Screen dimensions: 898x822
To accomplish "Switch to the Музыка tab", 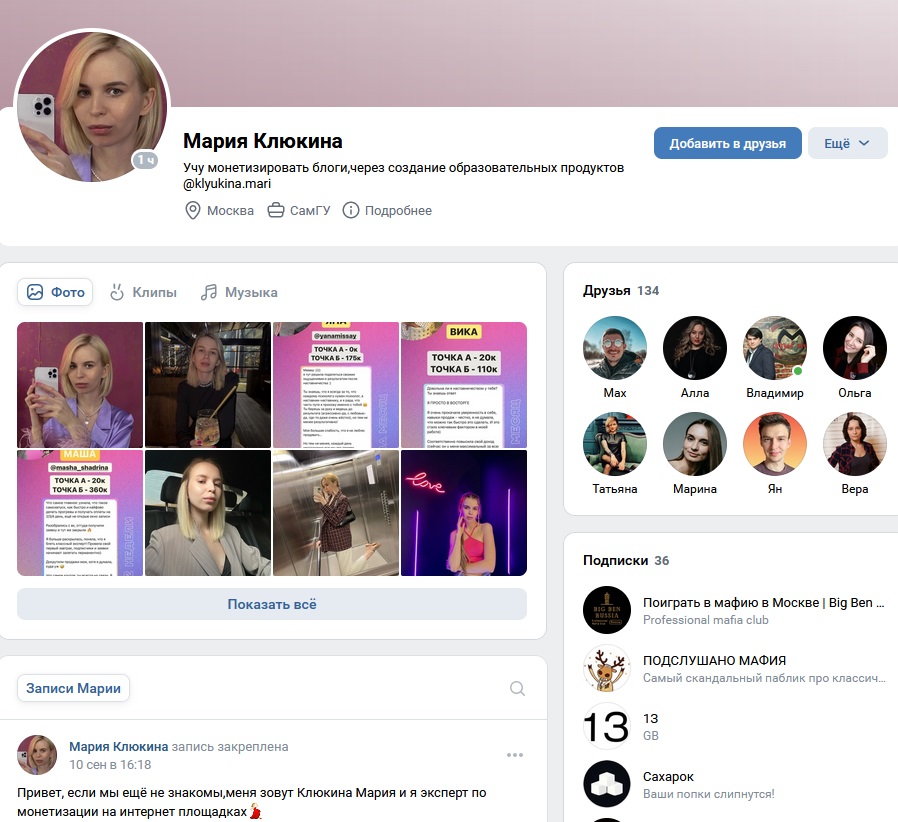I will tap(239, 292).
